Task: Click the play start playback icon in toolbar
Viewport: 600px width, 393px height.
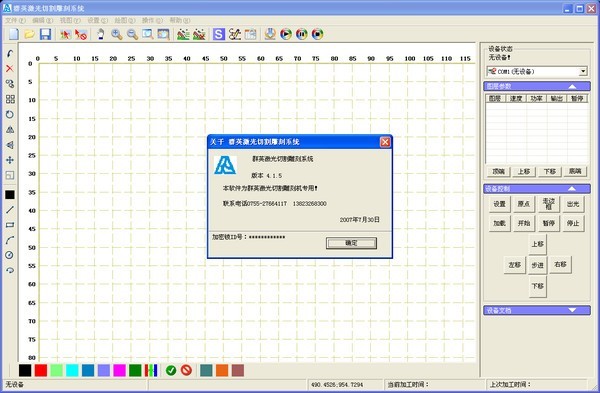Action: (x=286, y=34)
